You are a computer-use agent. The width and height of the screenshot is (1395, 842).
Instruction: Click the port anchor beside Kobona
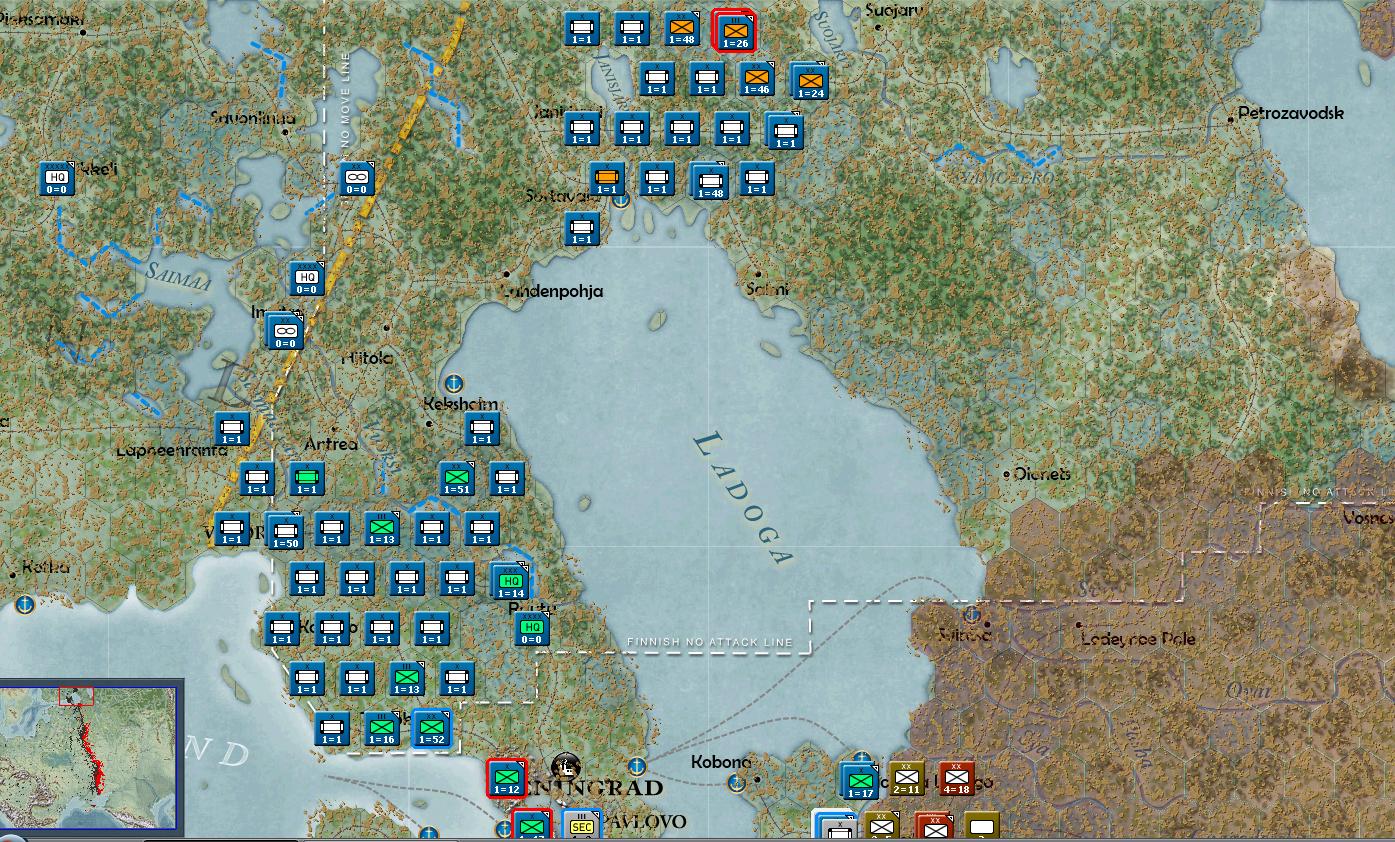click(x=737, y=782)
